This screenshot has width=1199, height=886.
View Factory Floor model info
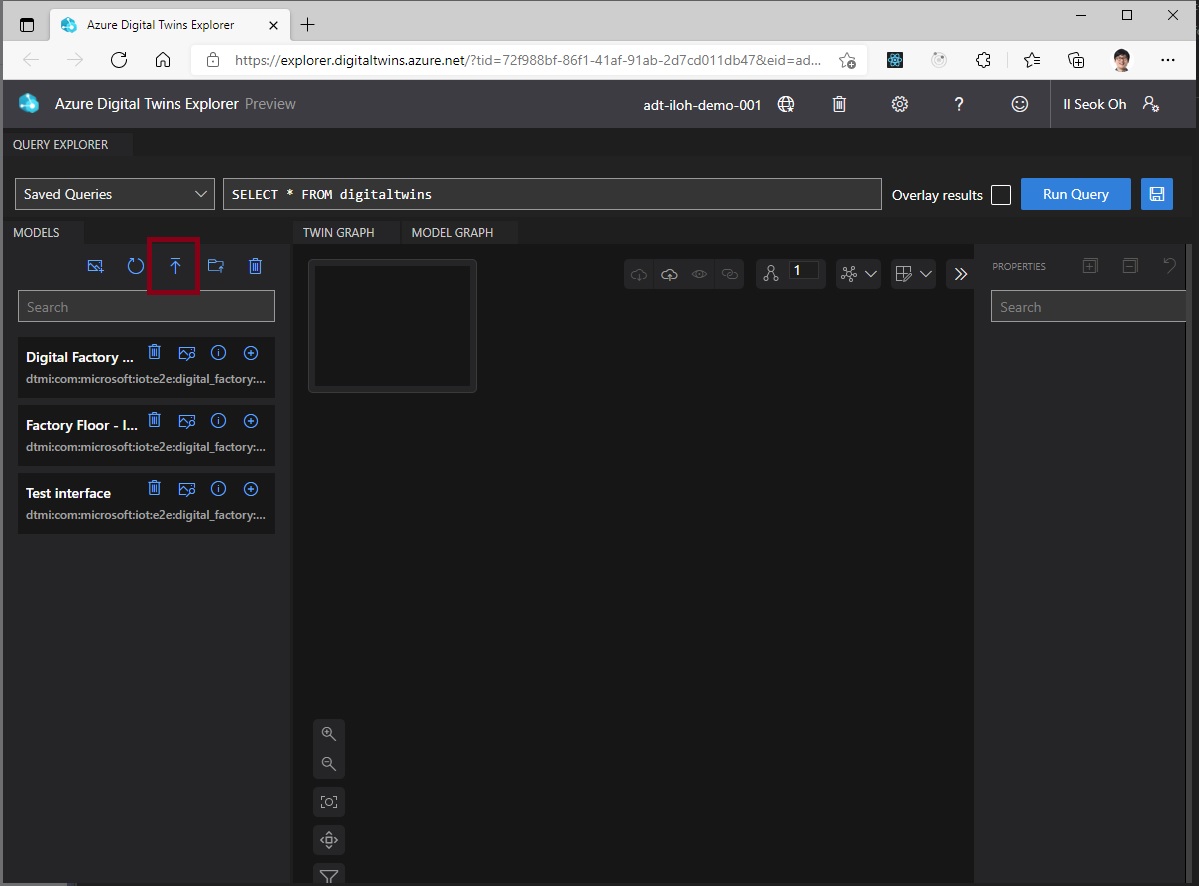[219, 420]
